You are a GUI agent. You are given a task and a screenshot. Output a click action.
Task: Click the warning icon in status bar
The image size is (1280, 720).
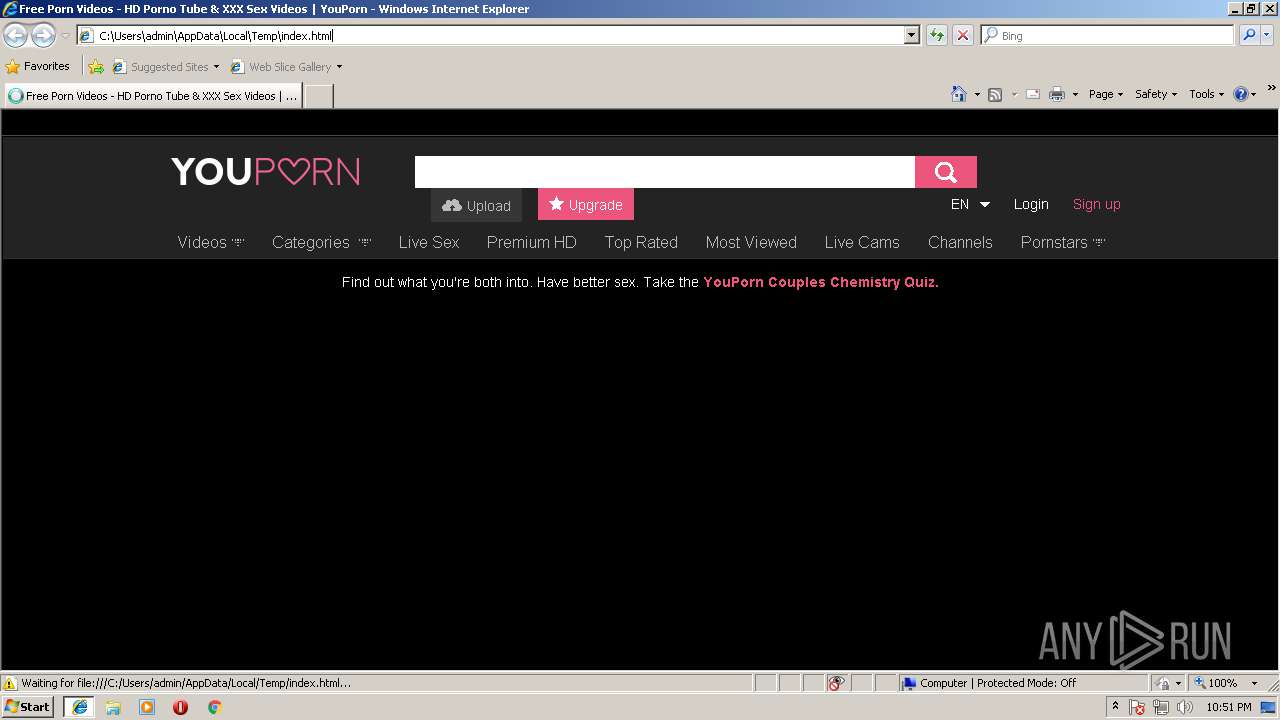(x=10, y=684)
